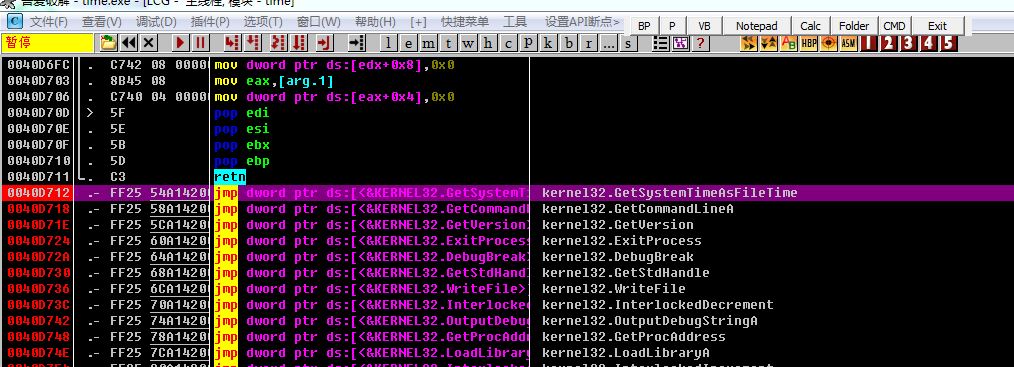Click the dark red number 1 icon
The image size is (1014, 367).
(x=868, y=43)
